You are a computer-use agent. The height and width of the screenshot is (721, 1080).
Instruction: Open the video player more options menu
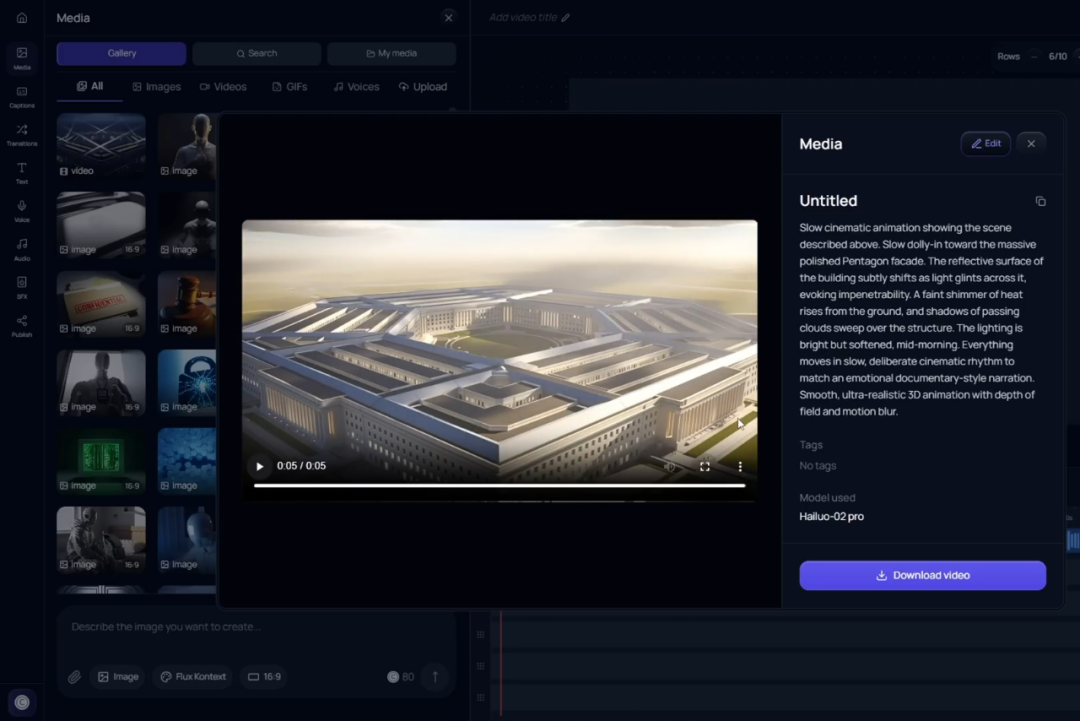(x=740, y=466)
